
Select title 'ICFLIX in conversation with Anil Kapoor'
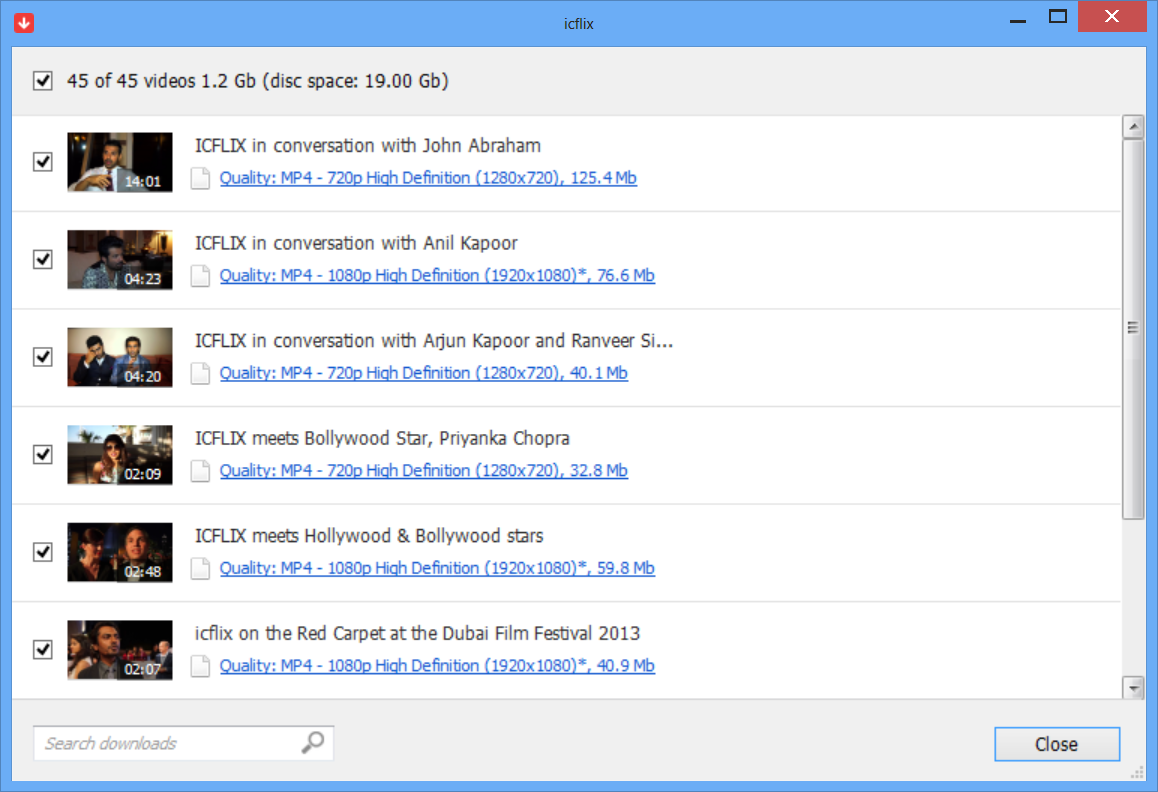click(356, 243)
